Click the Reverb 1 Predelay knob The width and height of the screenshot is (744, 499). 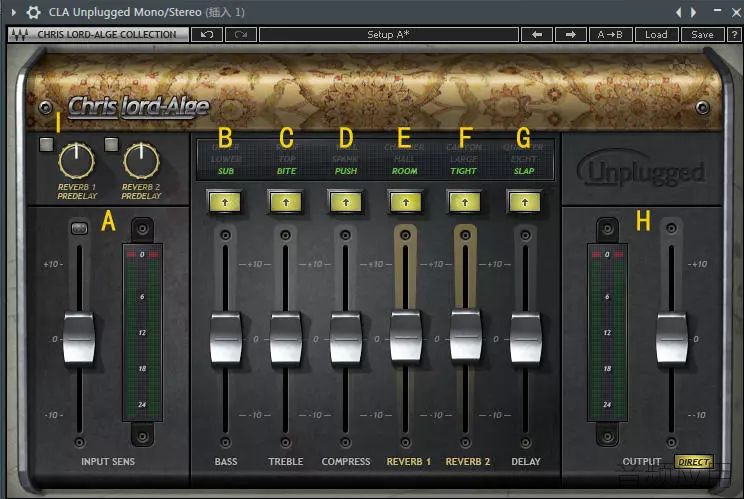pos(76,161)
